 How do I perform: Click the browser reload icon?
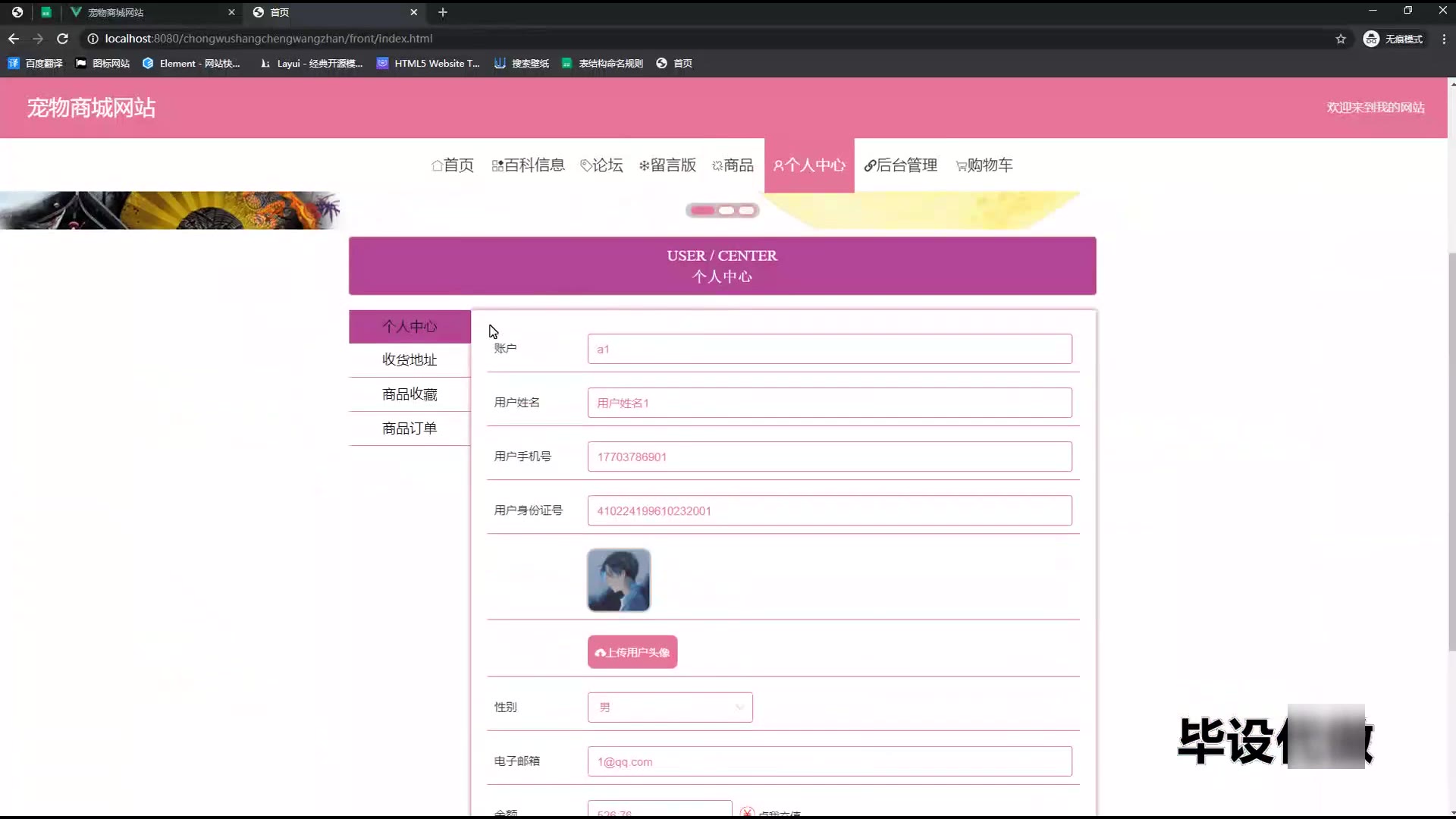(x=63, y=39)
